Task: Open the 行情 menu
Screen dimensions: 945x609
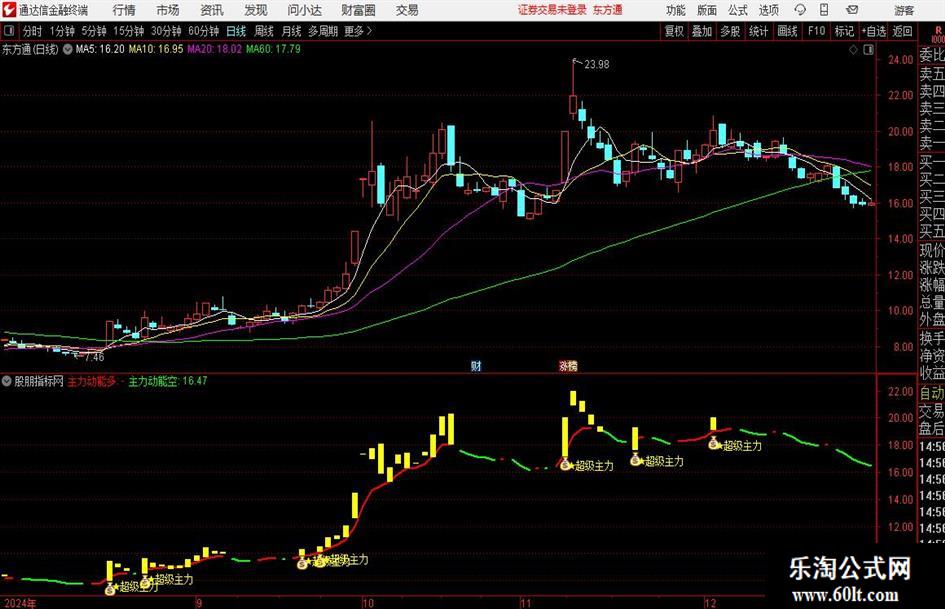Action: click(x=124, y=10)
